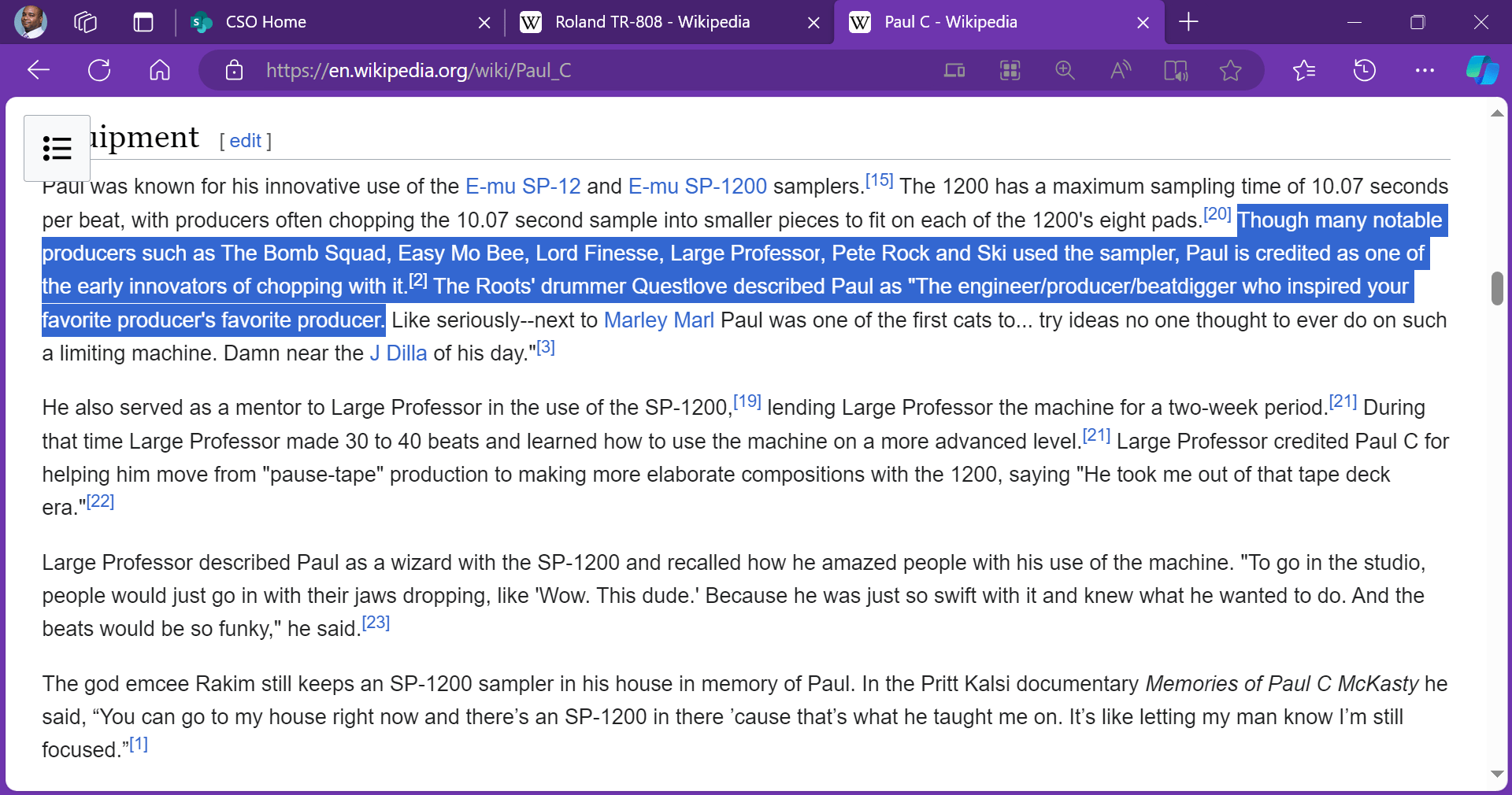Viewport: 1512px width, 795px height.
Task: Jump to citation [1]
Action: 139,744
